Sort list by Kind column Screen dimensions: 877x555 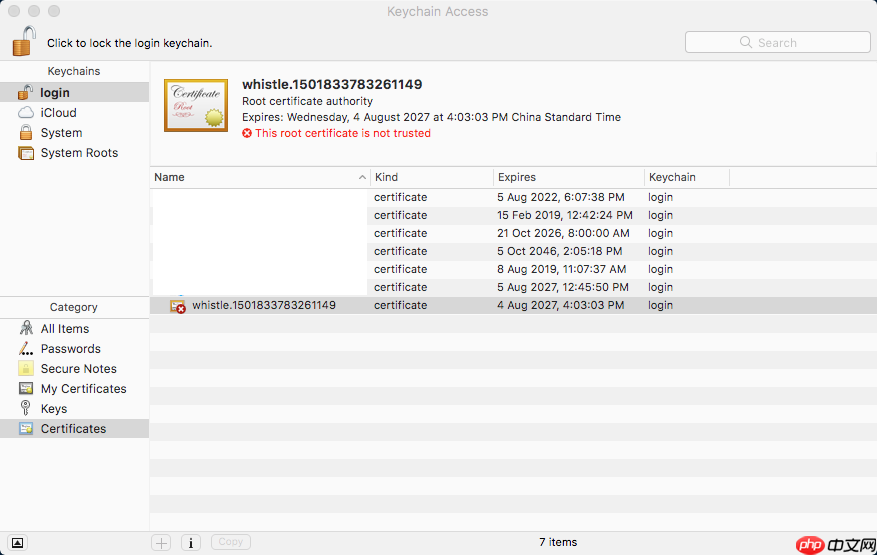point(431,177)
